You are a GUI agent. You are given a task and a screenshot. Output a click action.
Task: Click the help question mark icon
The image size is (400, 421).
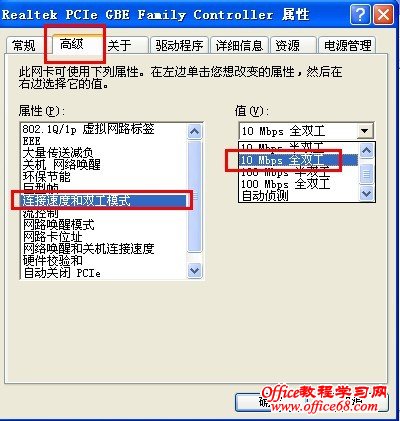click(360, 14)
